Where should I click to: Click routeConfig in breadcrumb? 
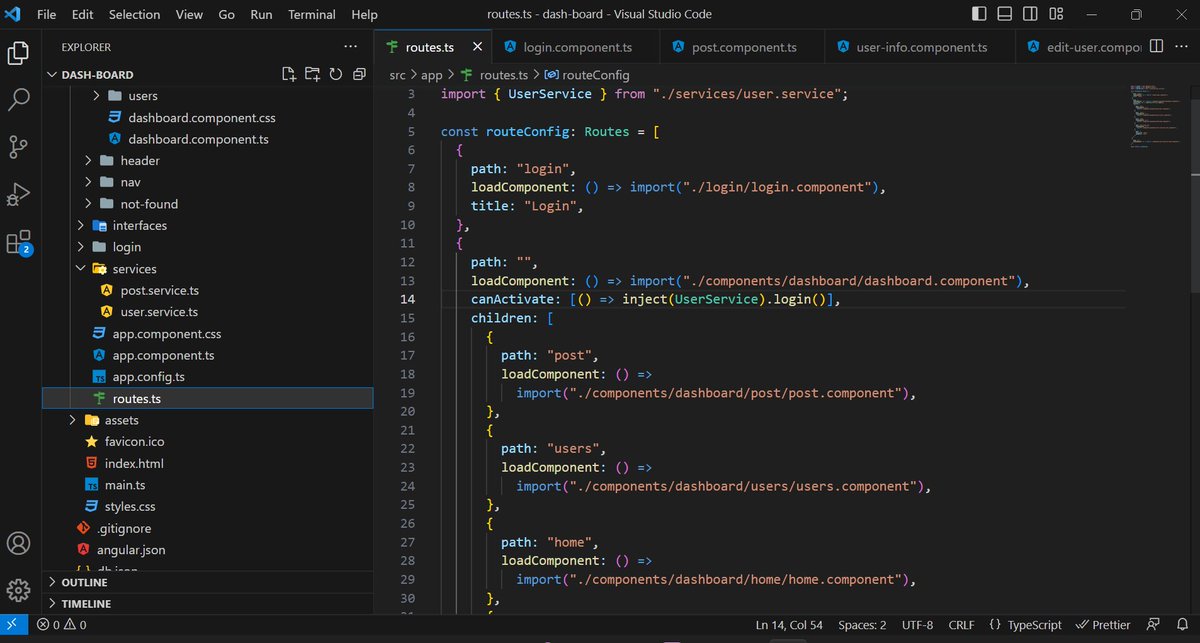587,75
